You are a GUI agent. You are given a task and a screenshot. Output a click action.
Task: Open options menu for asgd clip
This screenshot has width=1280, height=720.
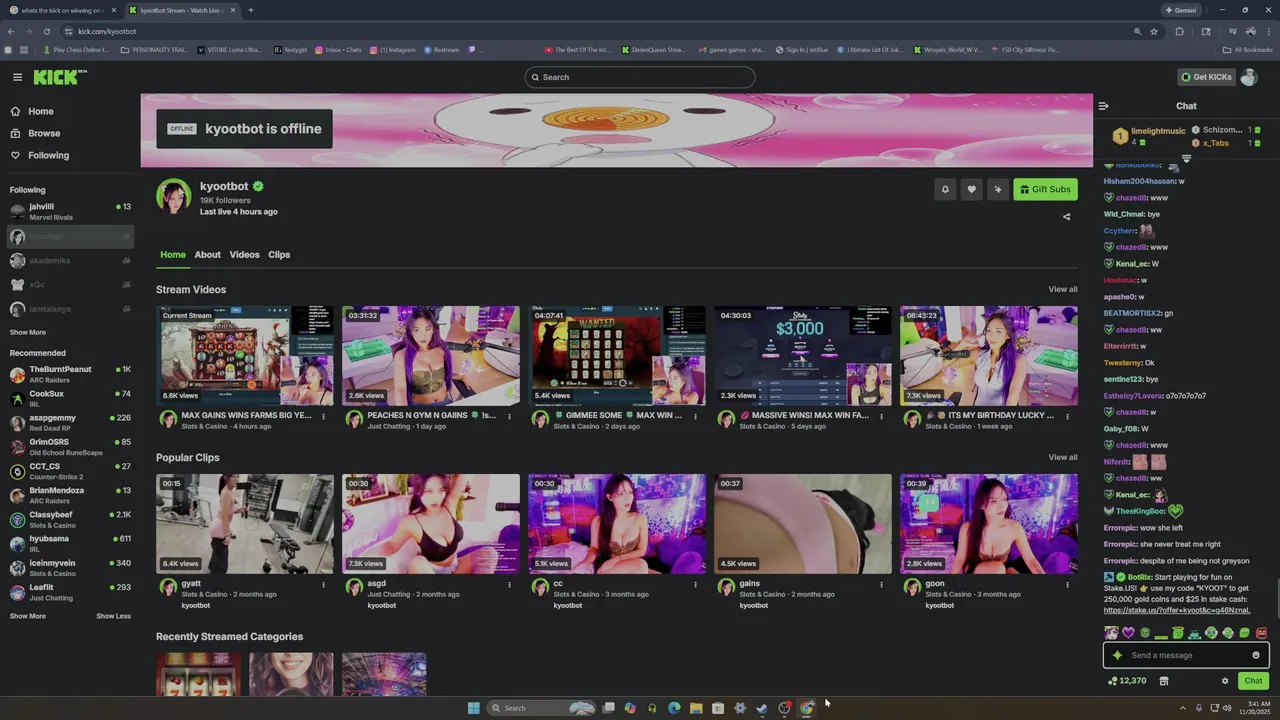click(509, 584)
